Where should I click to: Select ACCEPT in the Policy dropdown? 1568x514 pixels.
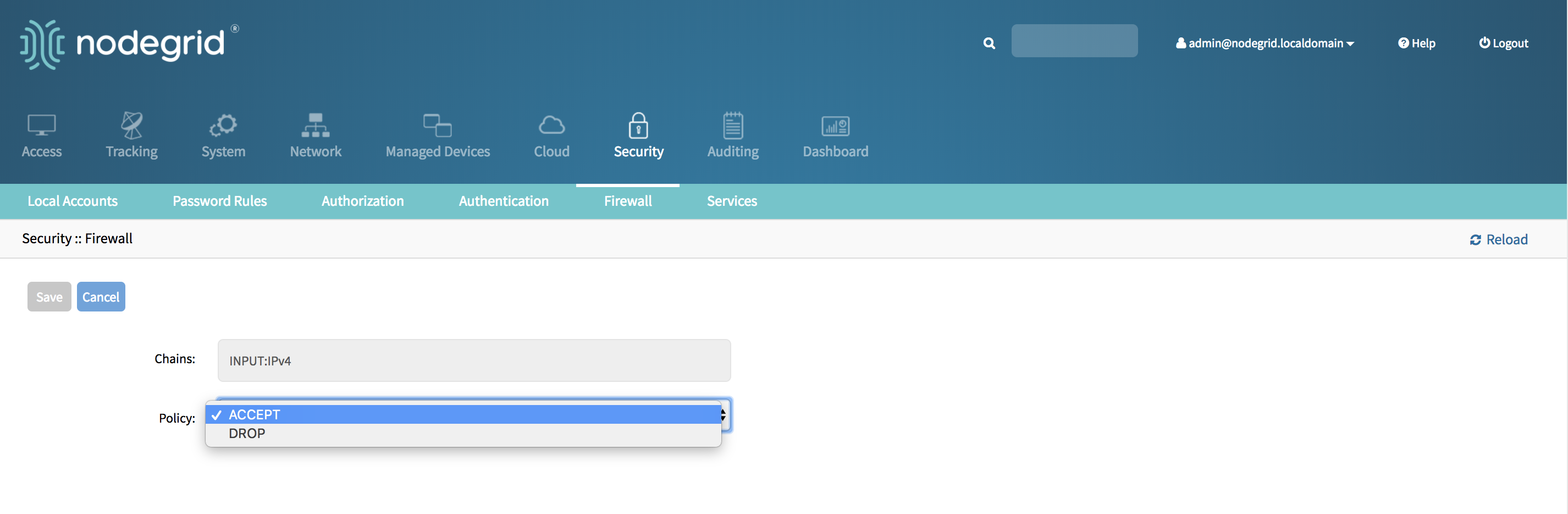(463, 414)
